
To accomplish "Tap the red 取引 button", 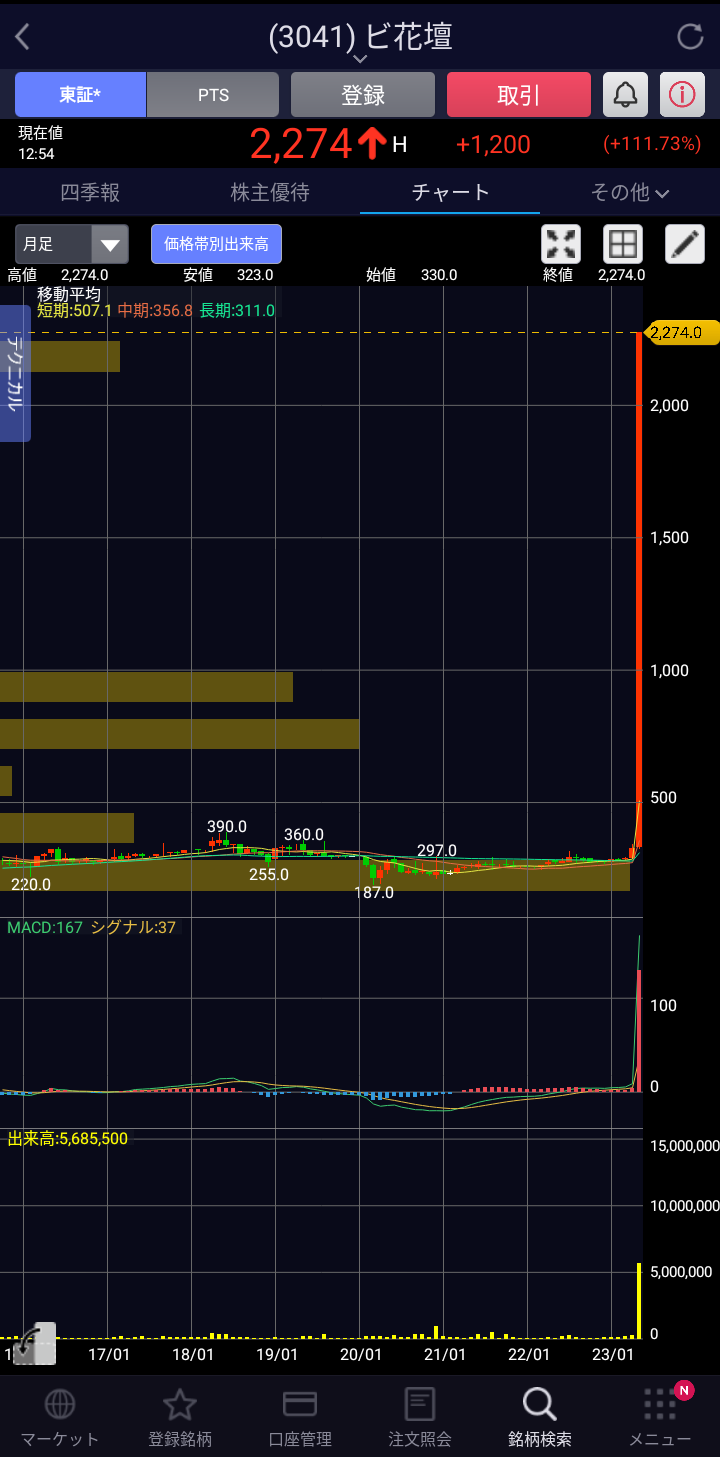I will click(x=519, y=95).
